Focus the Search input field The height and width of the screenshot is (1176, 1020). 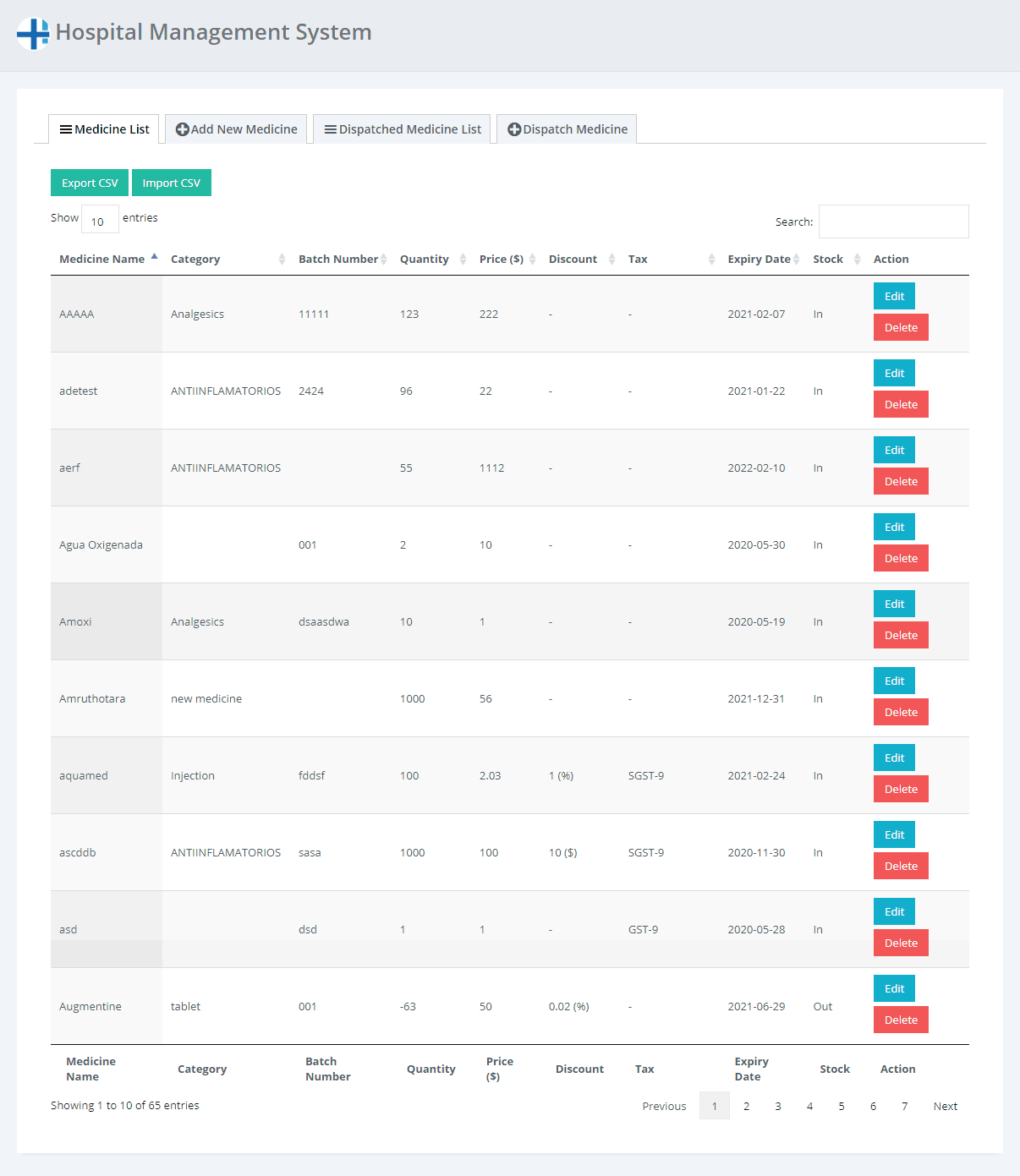click(893, 222)
